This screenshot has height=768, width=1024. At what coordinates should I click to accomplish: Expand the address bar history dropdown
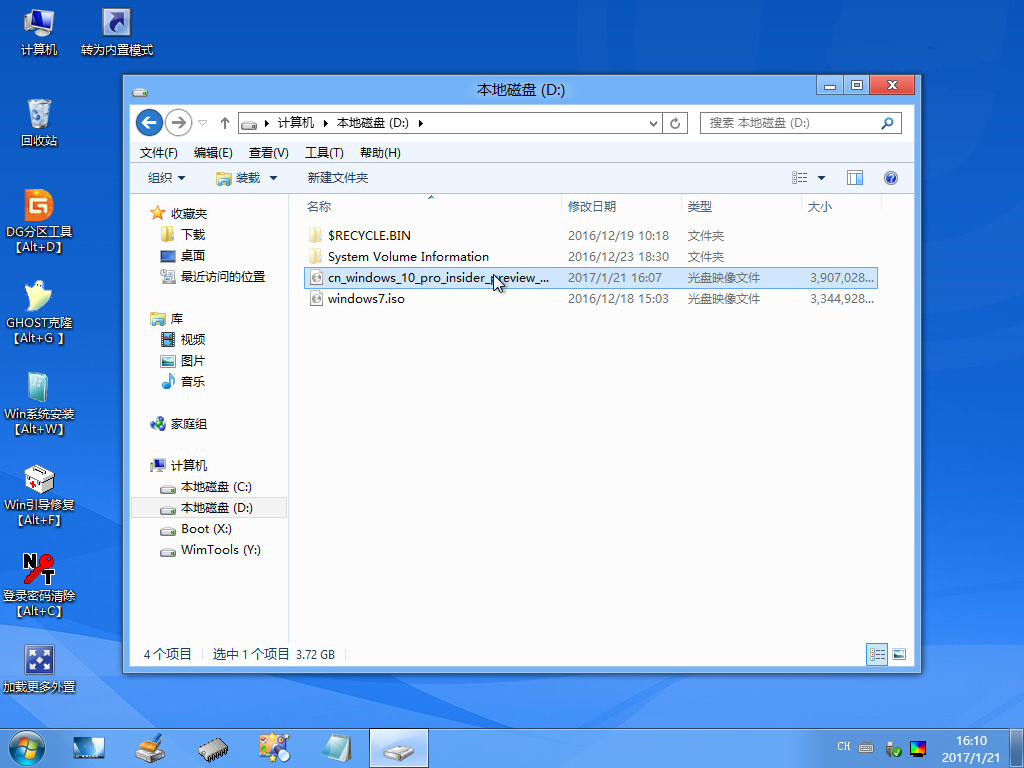click(653, 123)
